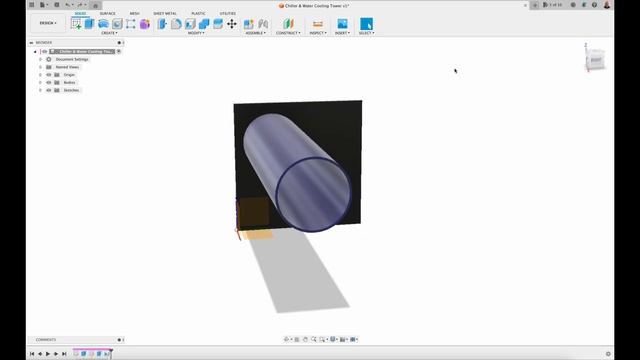640x360 pixels.
Task: Select the Zoom magnifier tool
Action: (313, 339)
